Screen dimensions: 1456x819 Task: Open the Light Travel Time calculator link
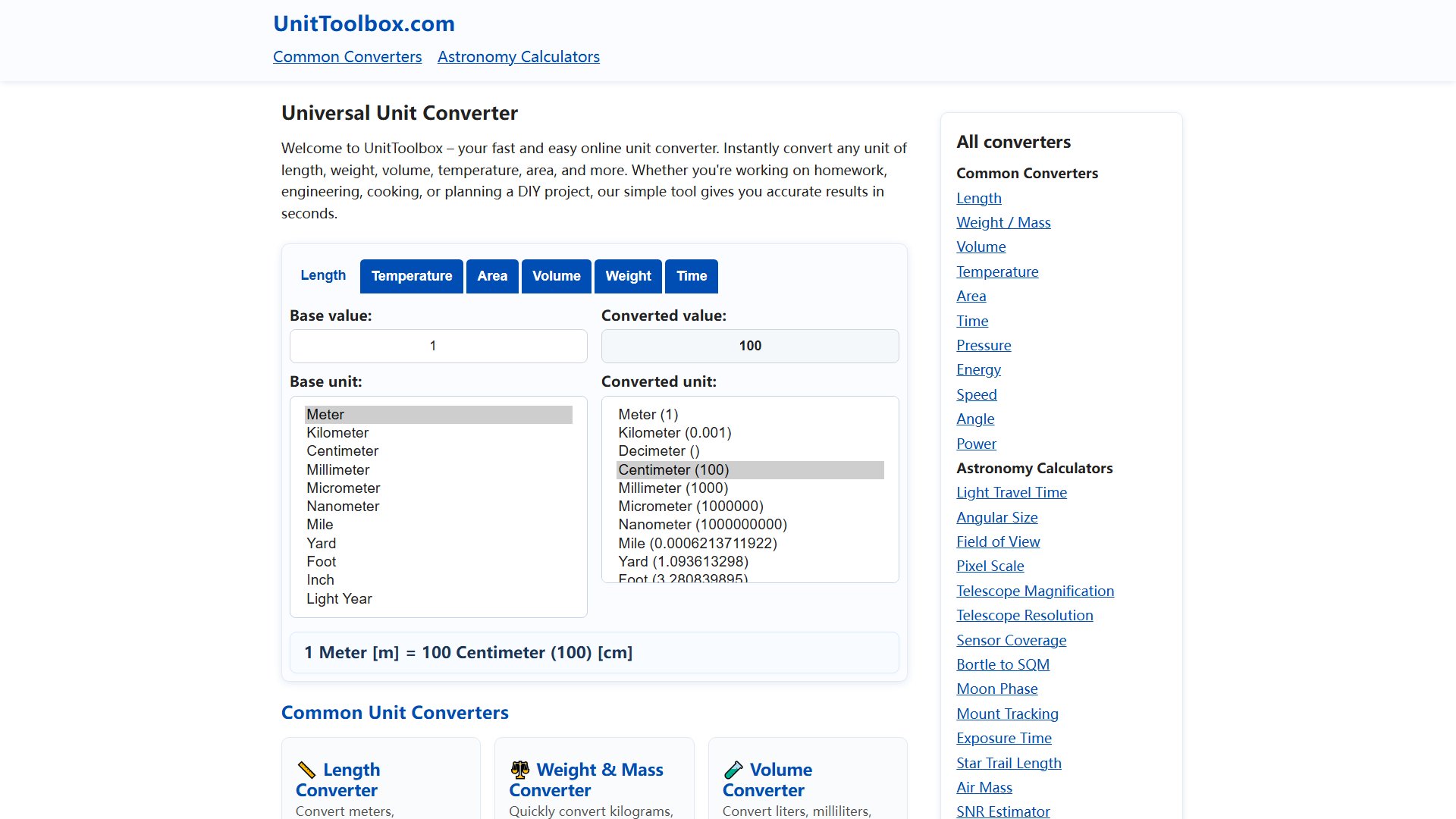coord(1012,493)
